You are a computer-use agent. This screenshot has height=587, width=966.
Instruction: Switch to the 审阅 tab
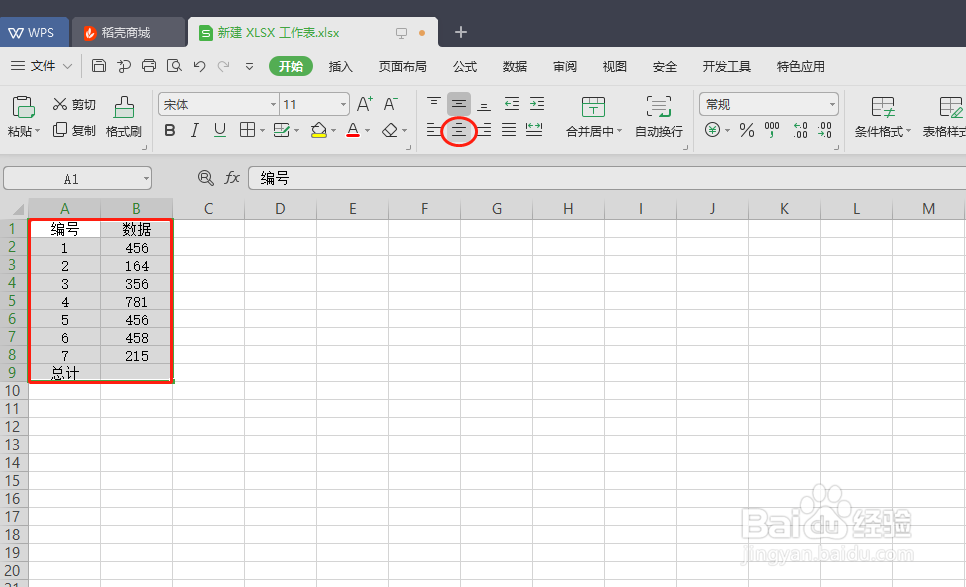tap(564, 67)
